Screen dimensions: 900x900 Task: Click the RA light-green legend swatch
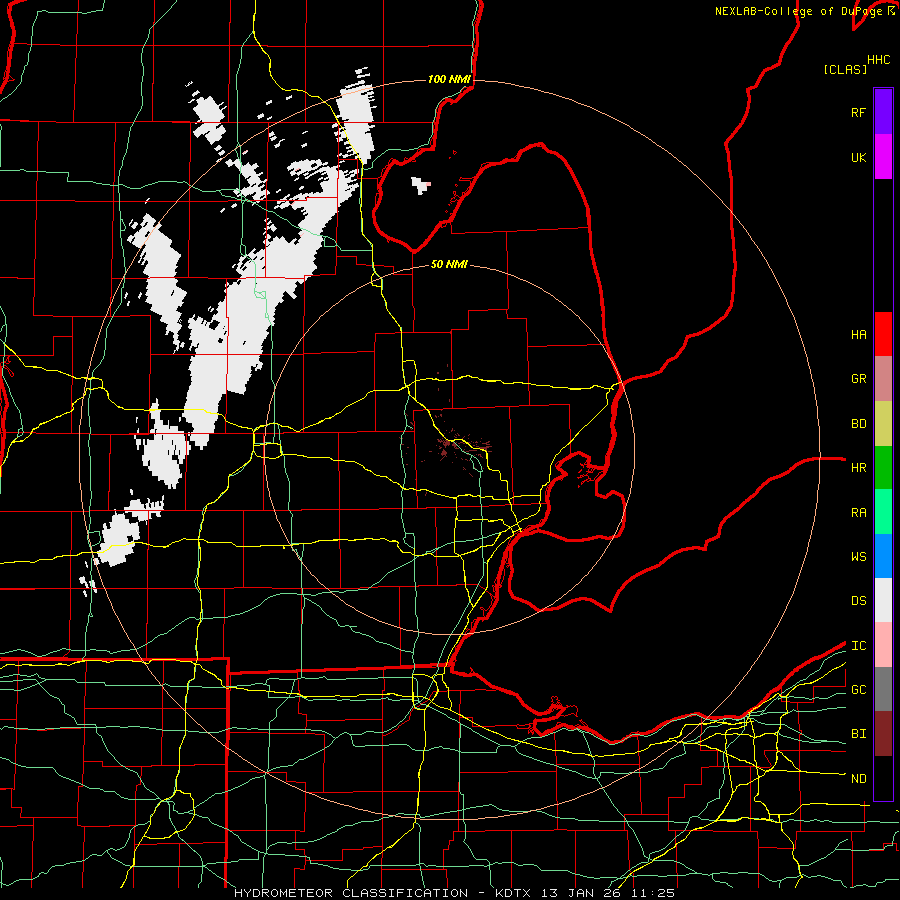pos(883,512)
